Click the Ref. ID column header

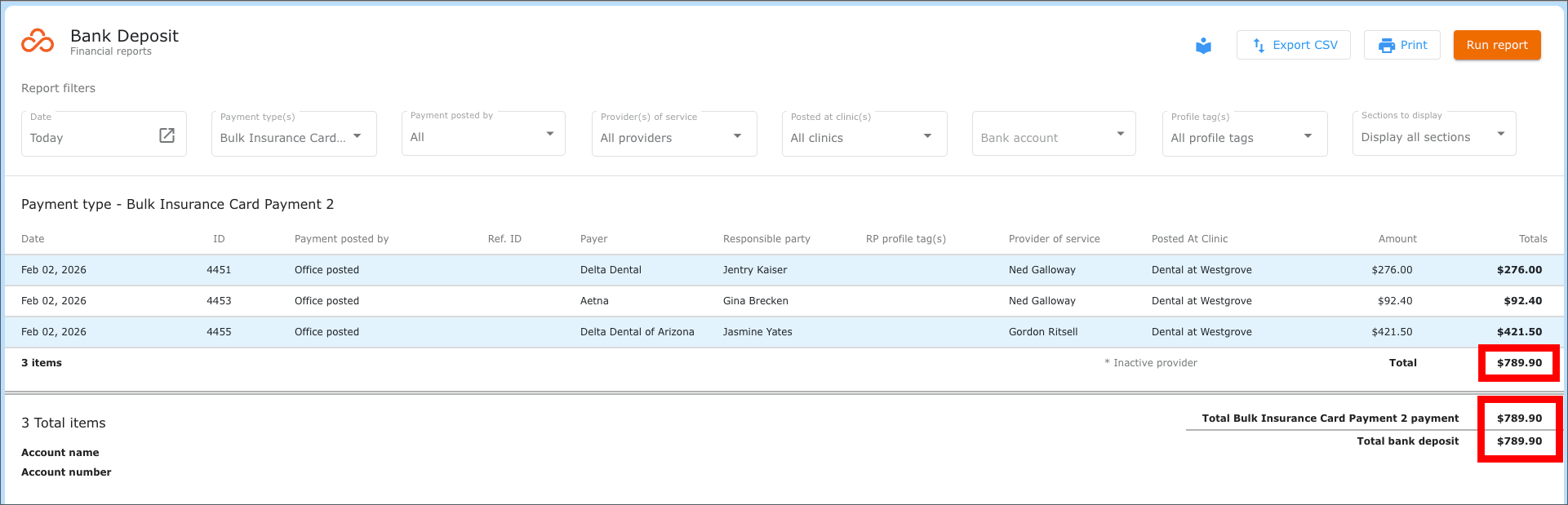pyautogui.click(x=504, y=239)
